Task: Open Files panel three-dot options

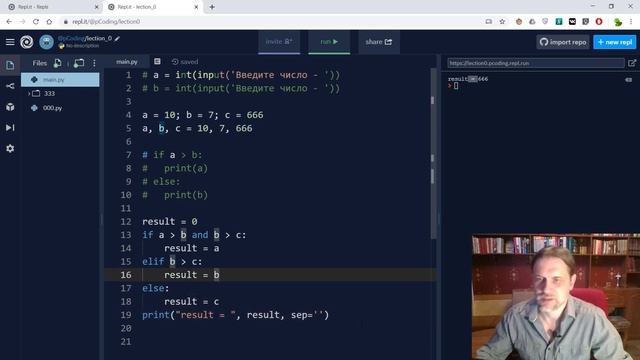Action: (x=94, y=63)
